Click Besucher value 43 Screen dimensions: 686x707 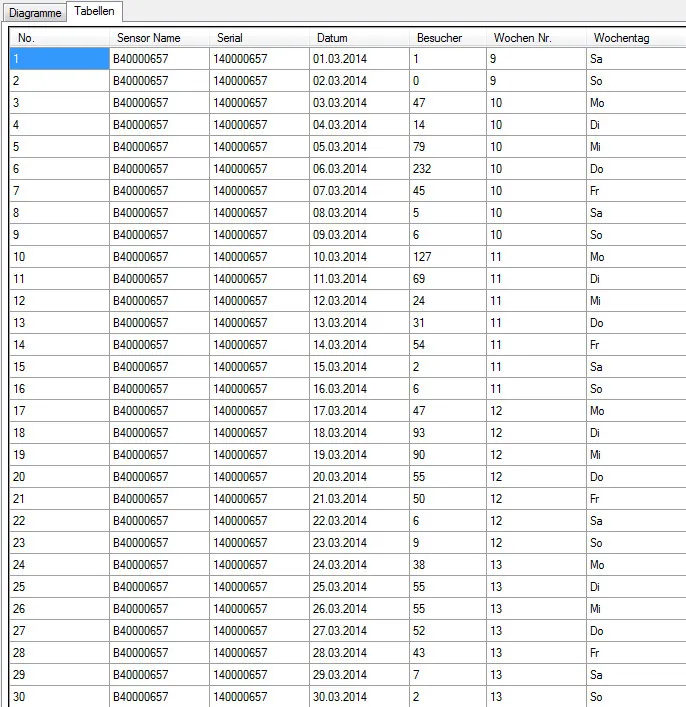coord(448,652)
